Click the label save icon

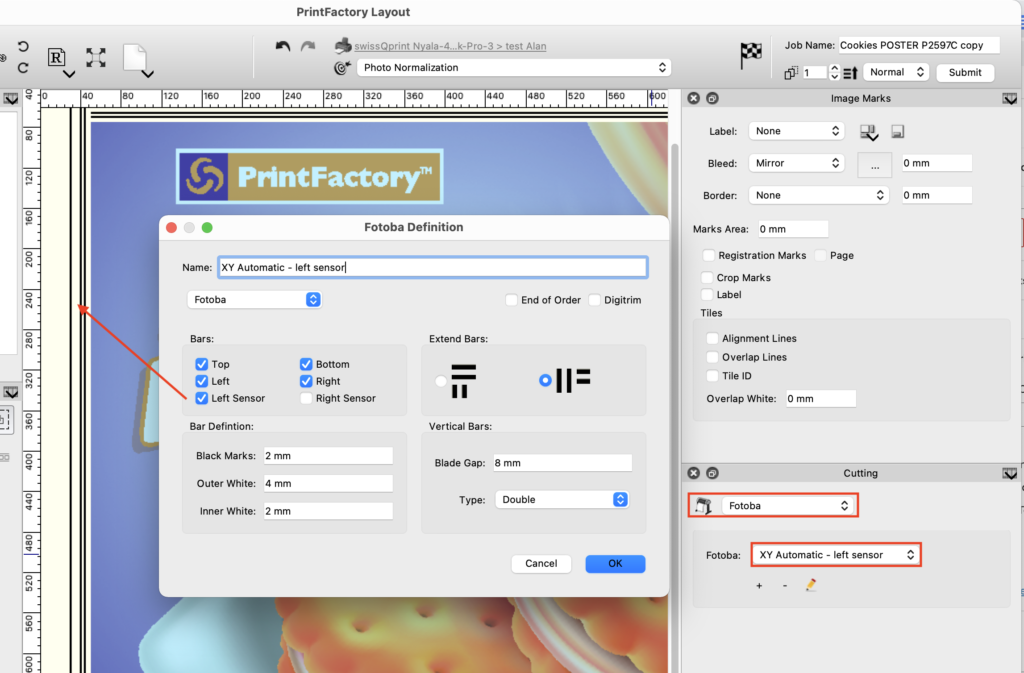coord(898,132)
